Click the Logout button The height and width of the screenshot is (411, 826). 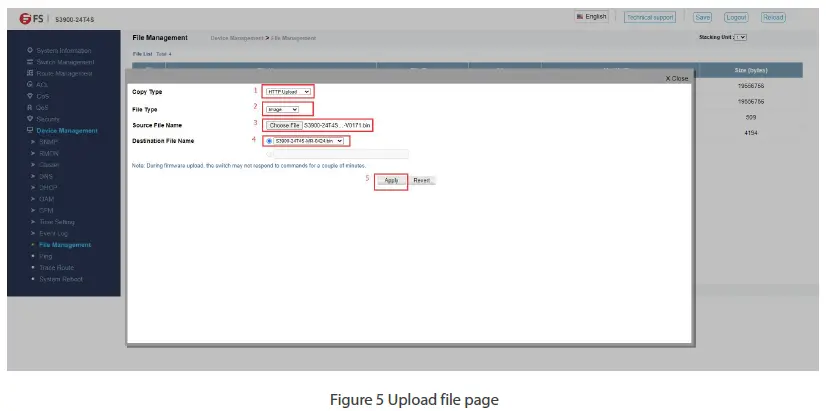[x=736, y=17]
